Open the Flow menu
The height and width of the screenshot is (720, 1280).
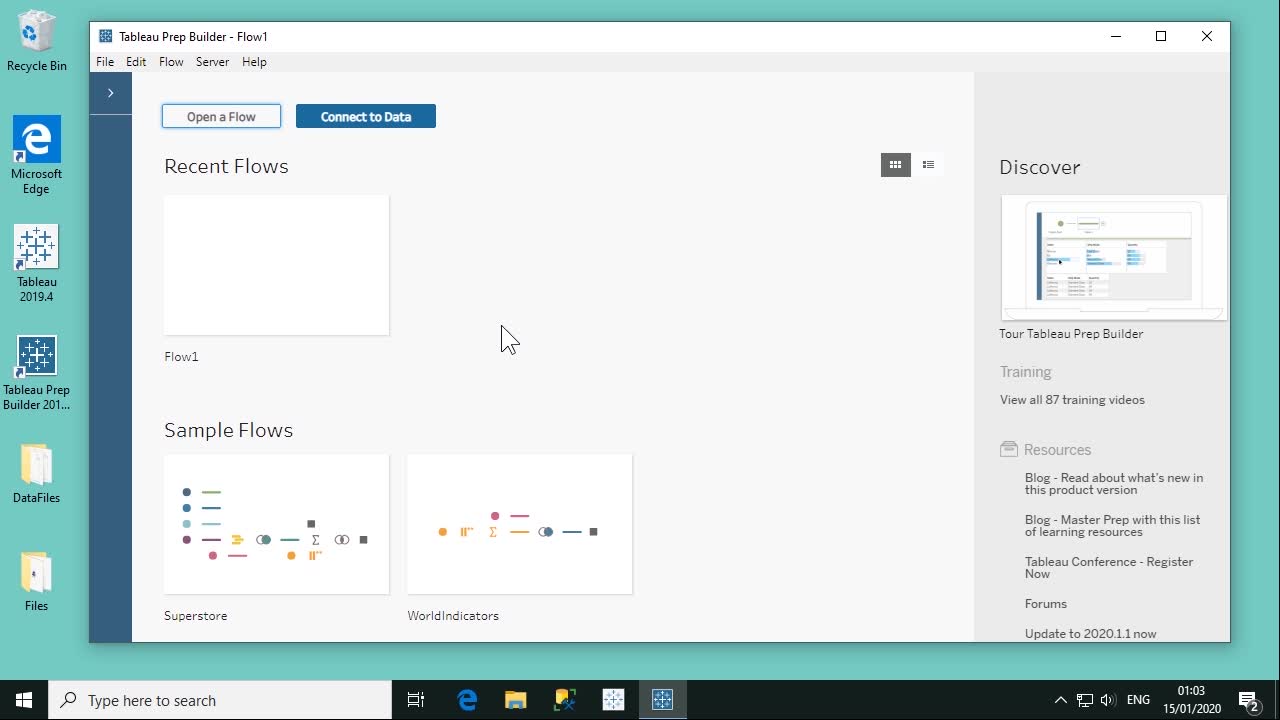pyautogui.click(x=171, y=62)
